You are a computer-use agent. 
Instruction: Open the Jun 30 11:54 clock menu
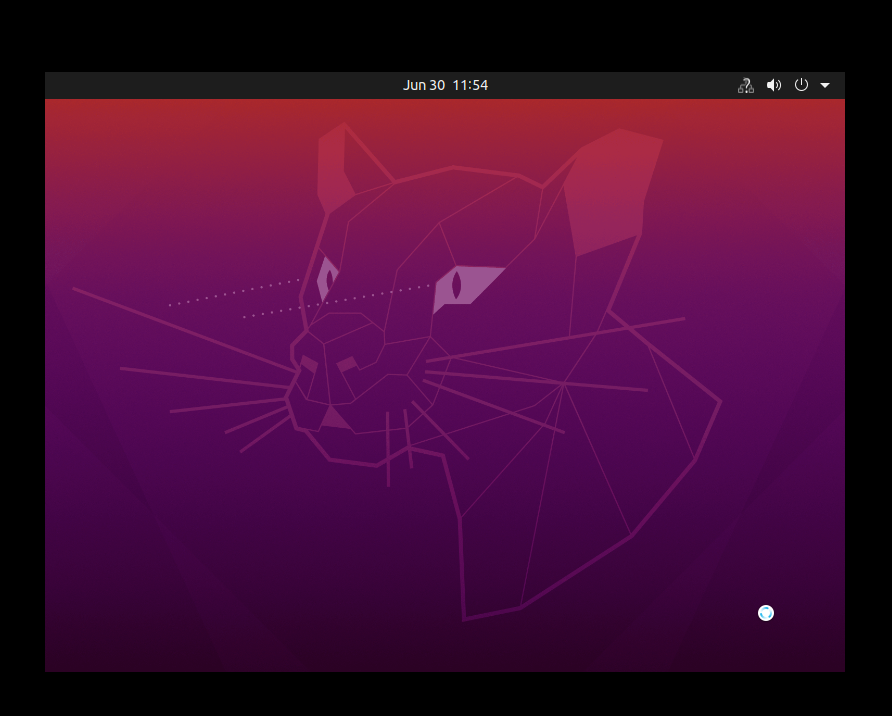pyautogui.click(x=445, y=85)
